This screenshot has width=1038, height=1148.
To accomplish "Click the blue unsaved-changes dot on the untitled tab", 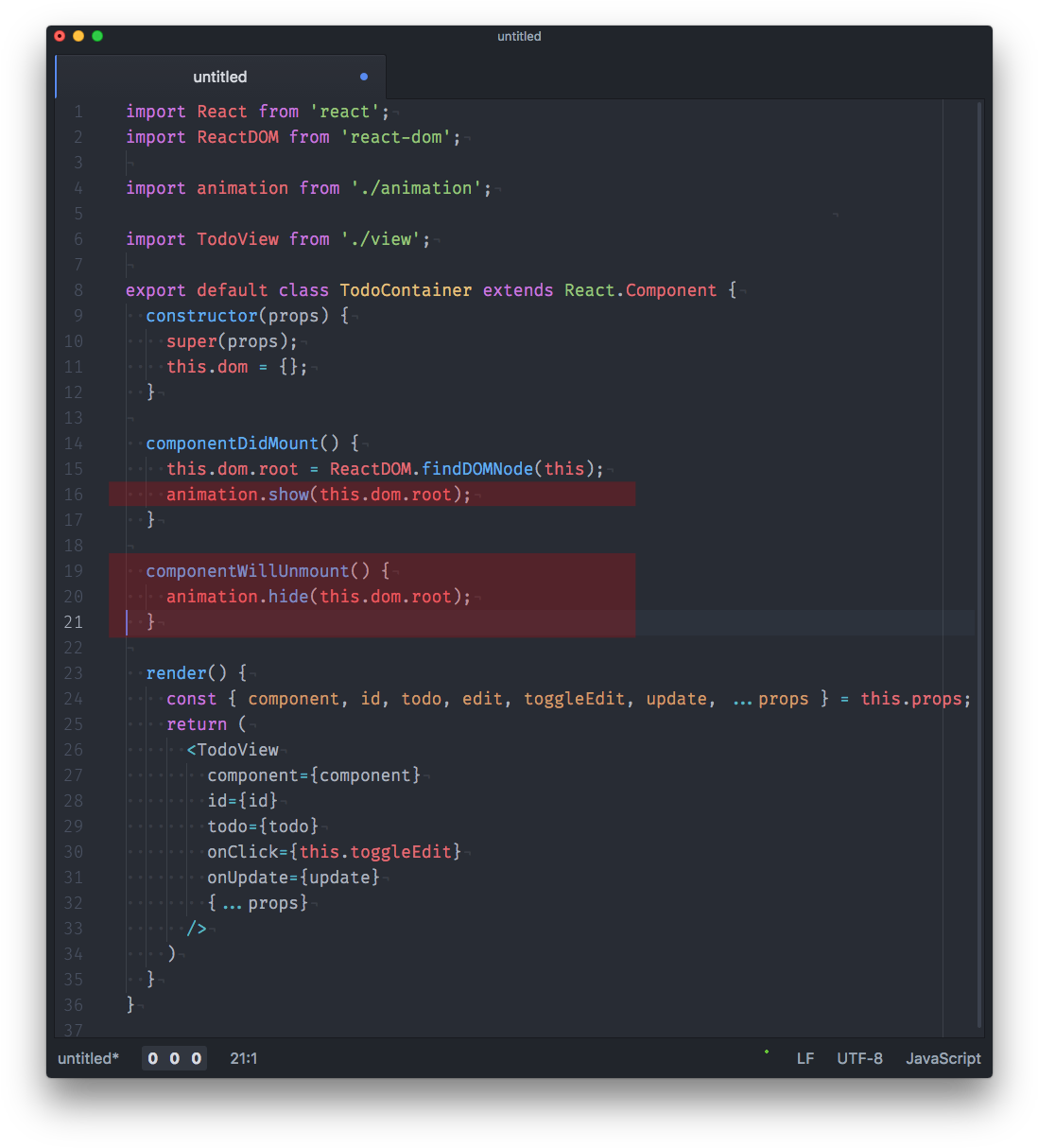I will tap(363, 77).
